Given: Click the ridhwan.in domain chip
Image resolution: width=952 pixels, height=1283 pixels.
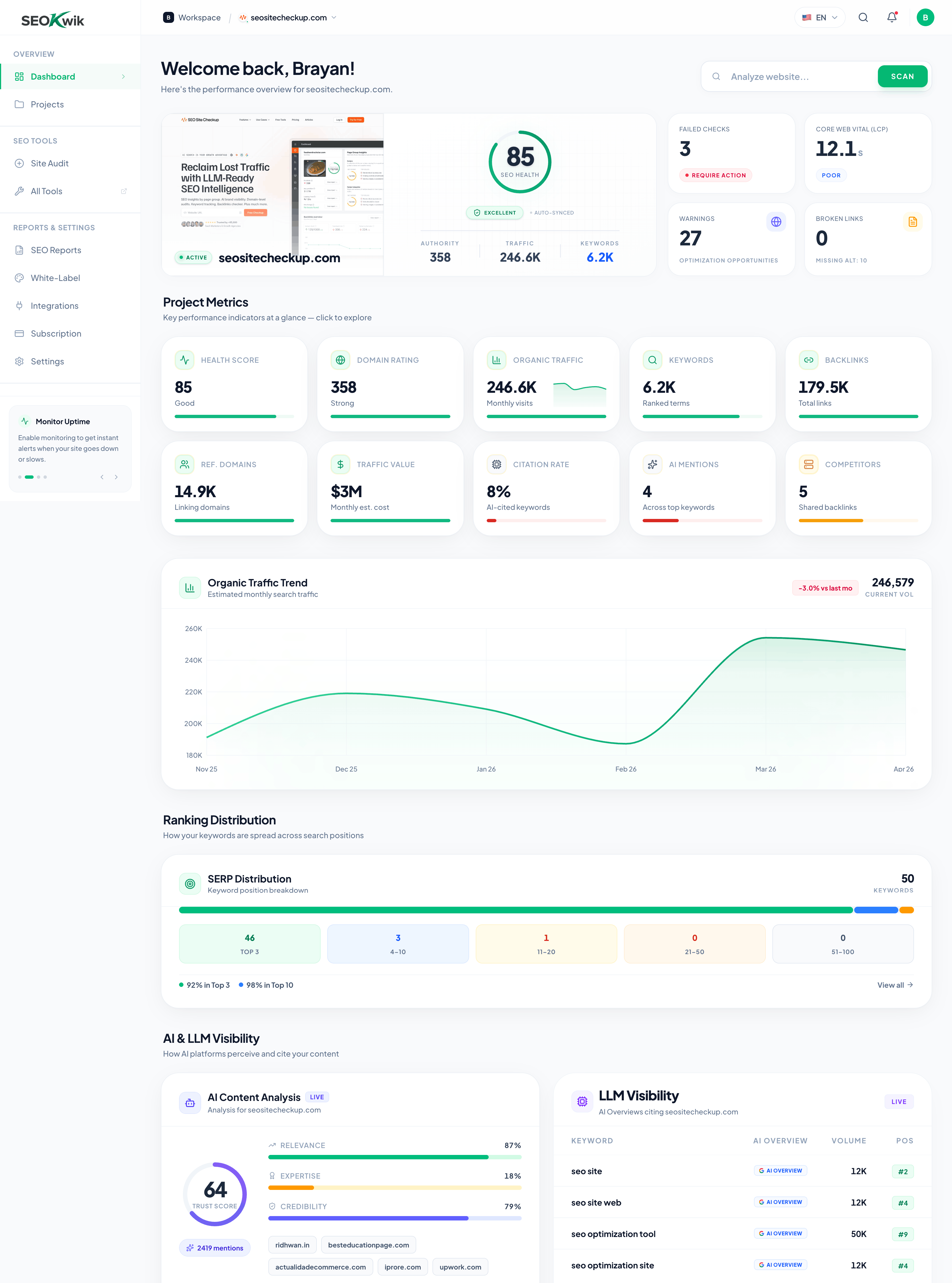Looking at the screenshot, I should coord(292,1245).
